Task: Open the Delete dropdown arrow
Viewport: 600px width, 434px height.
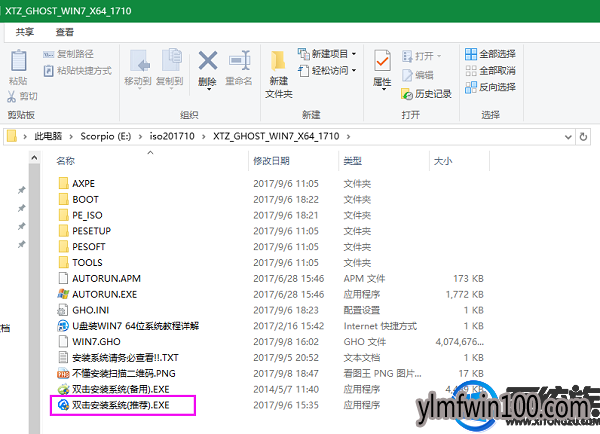Action: (x=209, y=90)
